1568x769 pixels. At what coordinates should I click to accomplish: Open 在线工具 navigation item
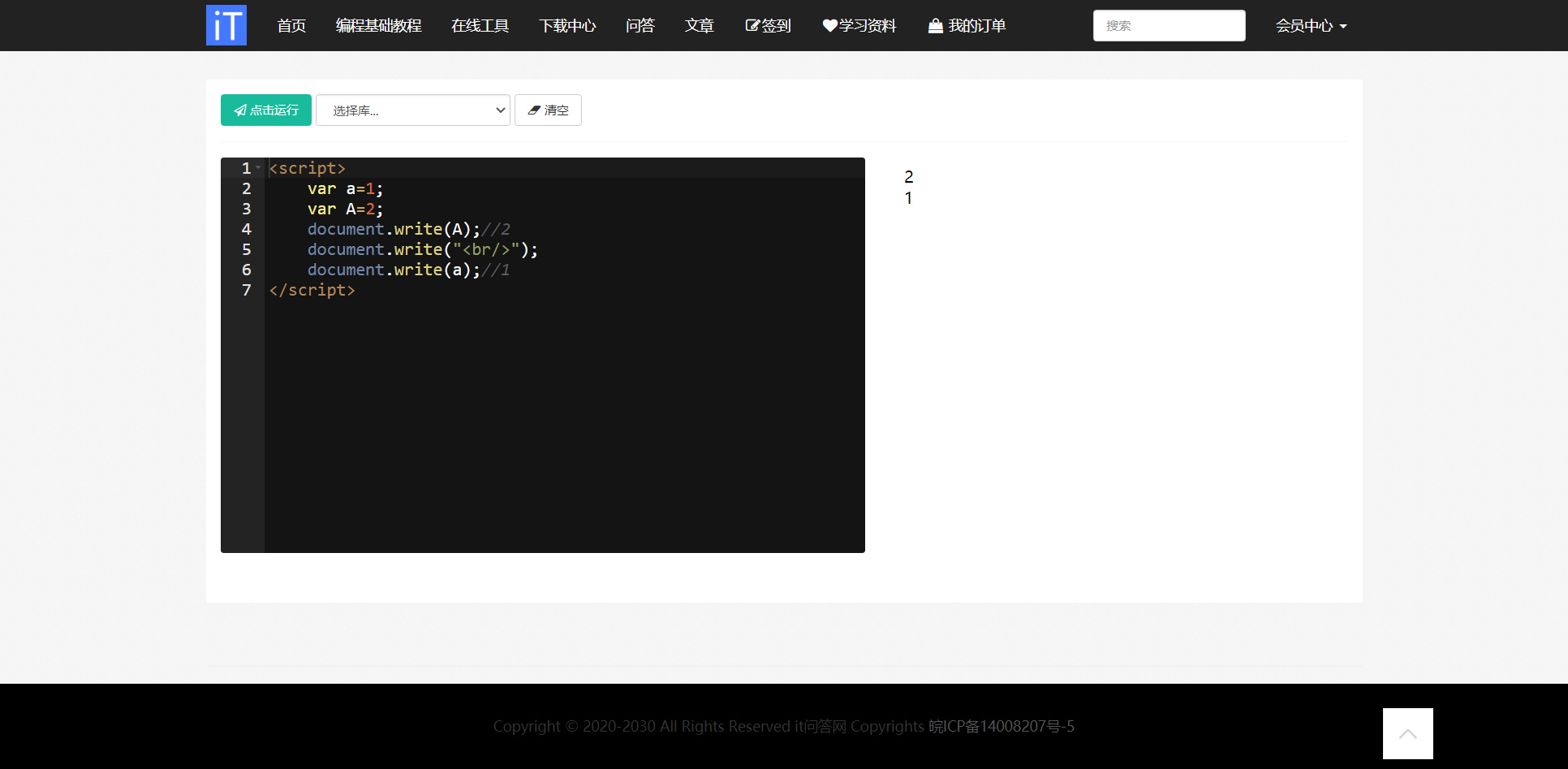[480, 26]
